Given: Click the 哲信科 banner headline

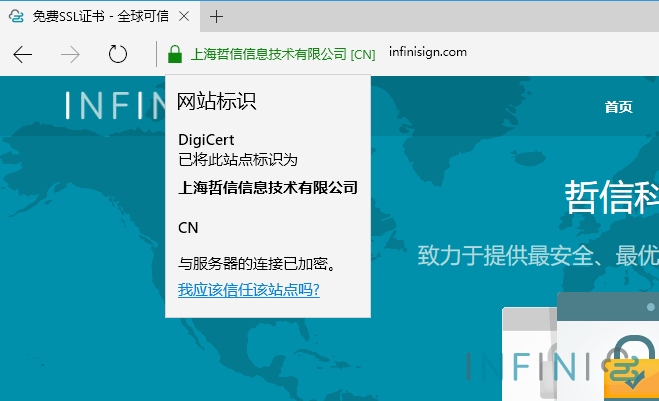Looking at the screenshot, I should (x=610, y=197).
